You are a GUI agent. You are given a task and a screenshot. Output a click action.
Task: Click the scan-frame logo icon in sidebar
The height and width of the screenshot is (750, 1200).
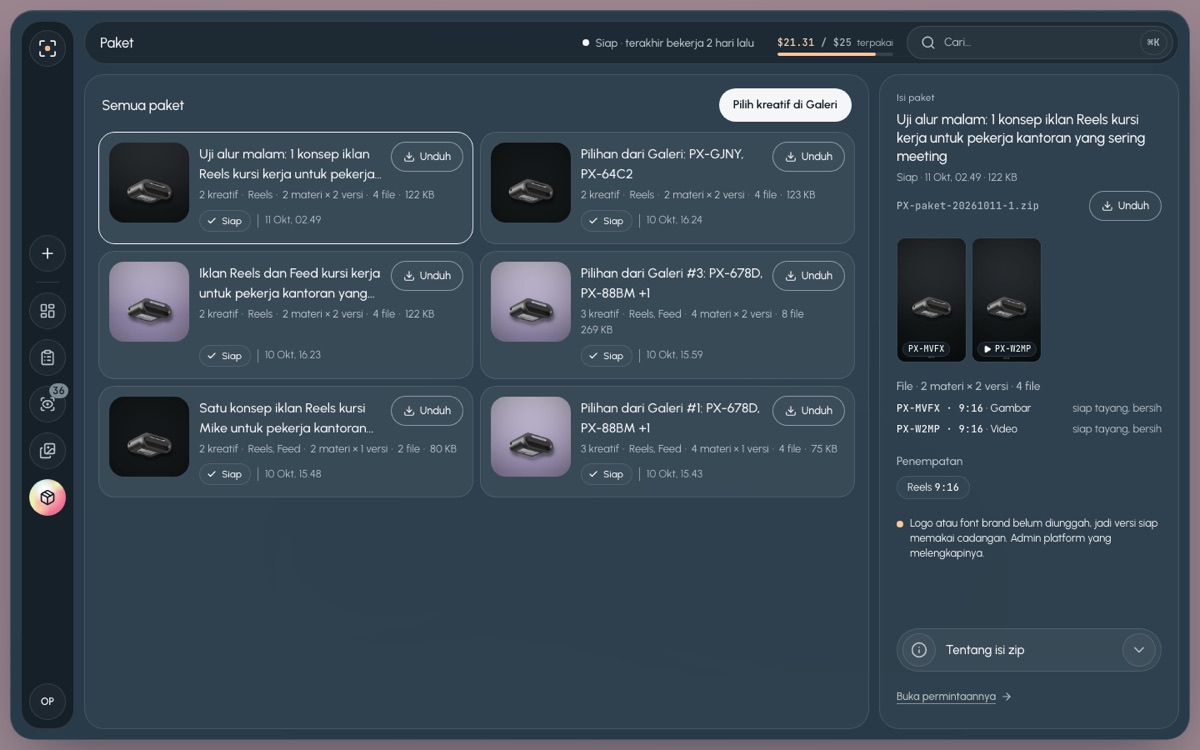tap(47, 48)
